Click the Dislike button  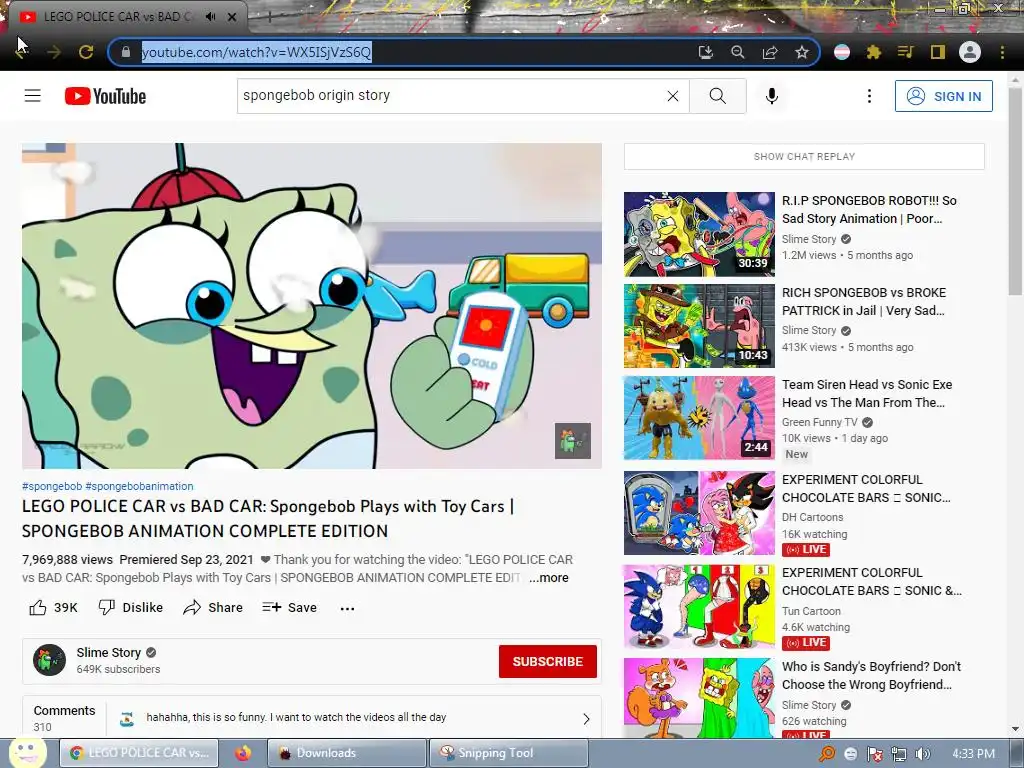click(131, 608)
